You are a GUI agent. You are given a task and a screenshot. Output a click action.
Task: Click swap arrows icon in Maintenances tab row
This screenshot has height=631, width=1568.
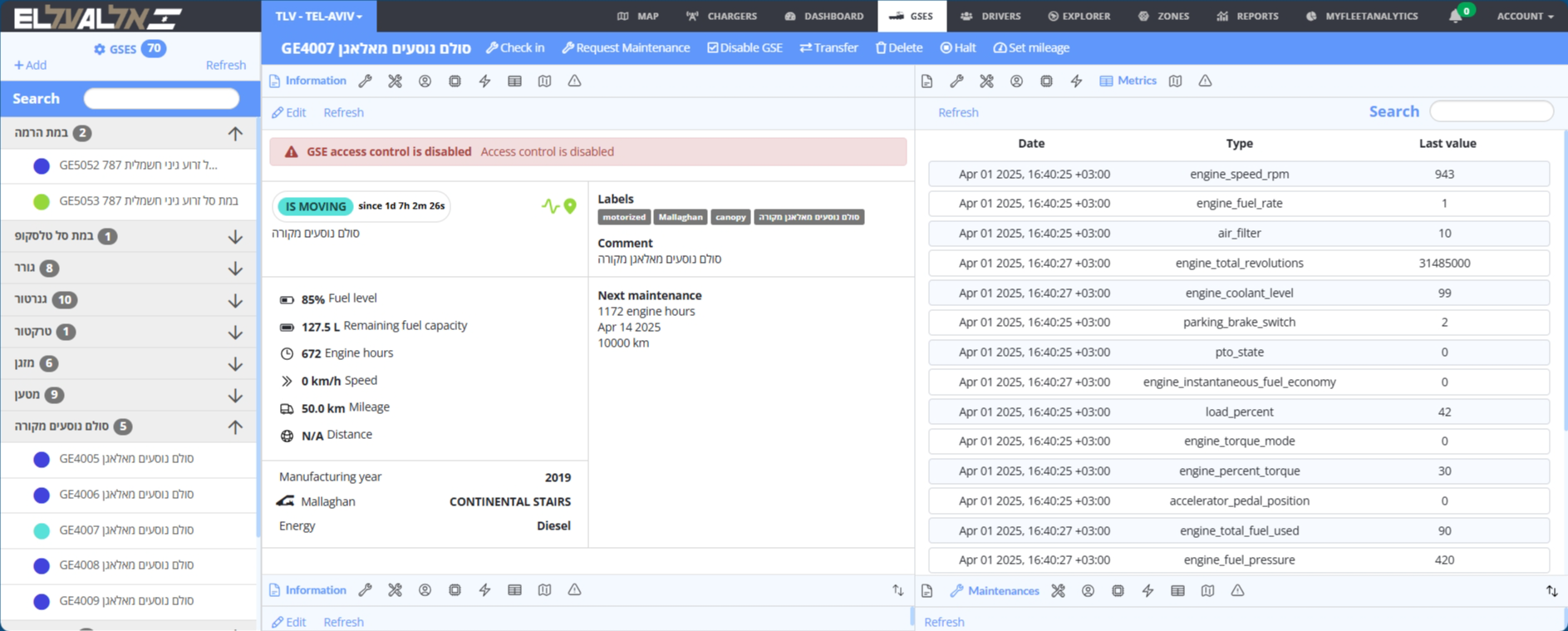(1551, 591)
